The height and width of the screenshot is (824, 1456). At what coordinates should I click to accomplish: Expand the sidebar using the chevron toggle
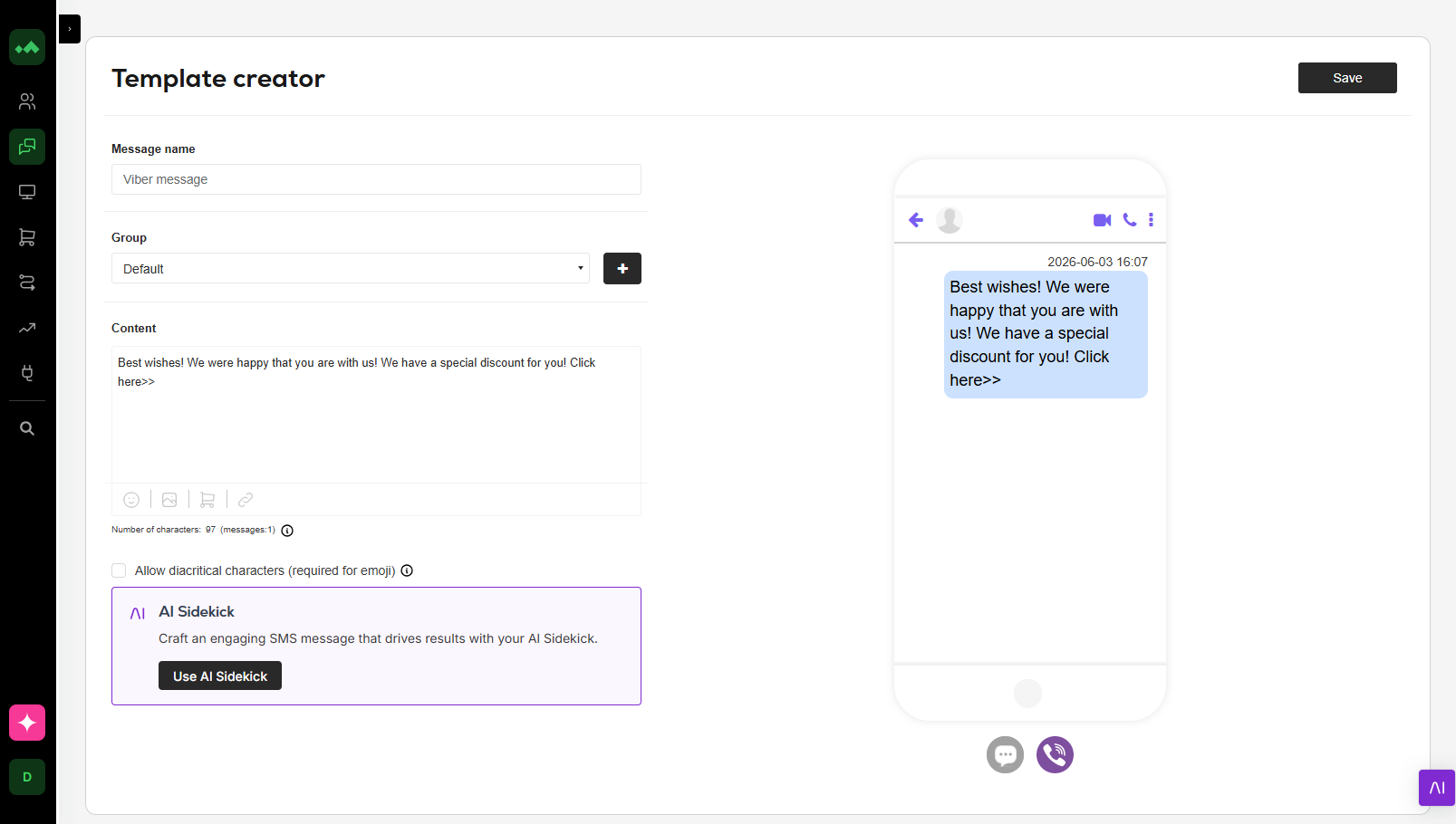[x=70, y=29]
